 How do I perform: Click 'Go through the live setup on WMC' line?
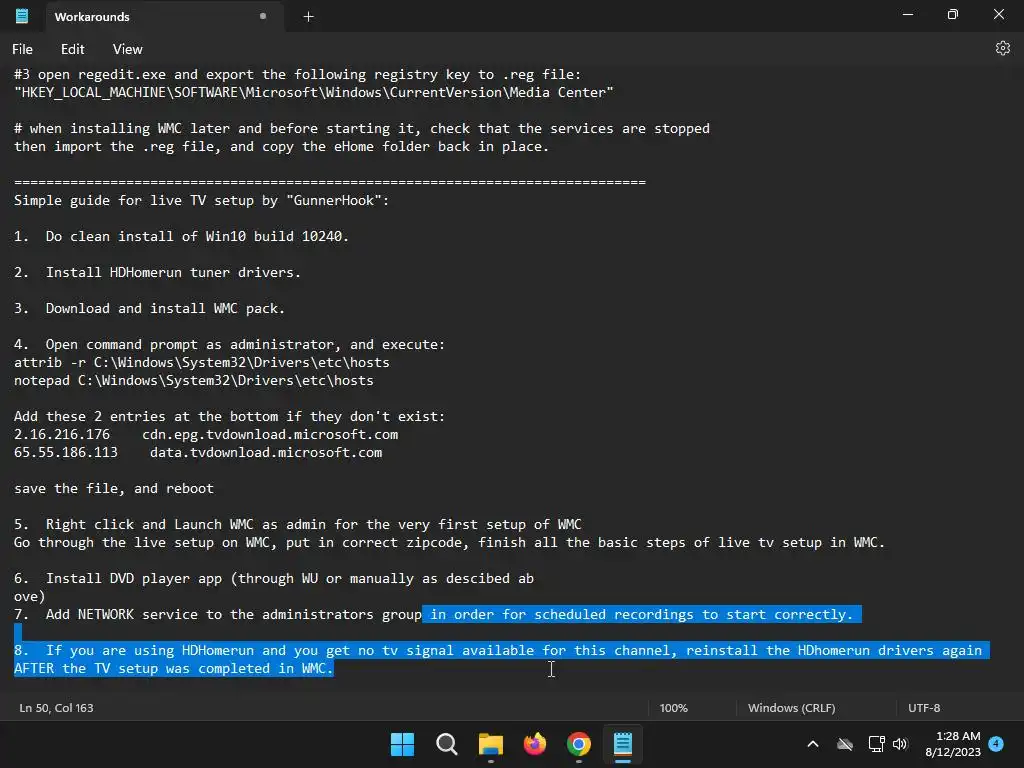pos(449,543)
